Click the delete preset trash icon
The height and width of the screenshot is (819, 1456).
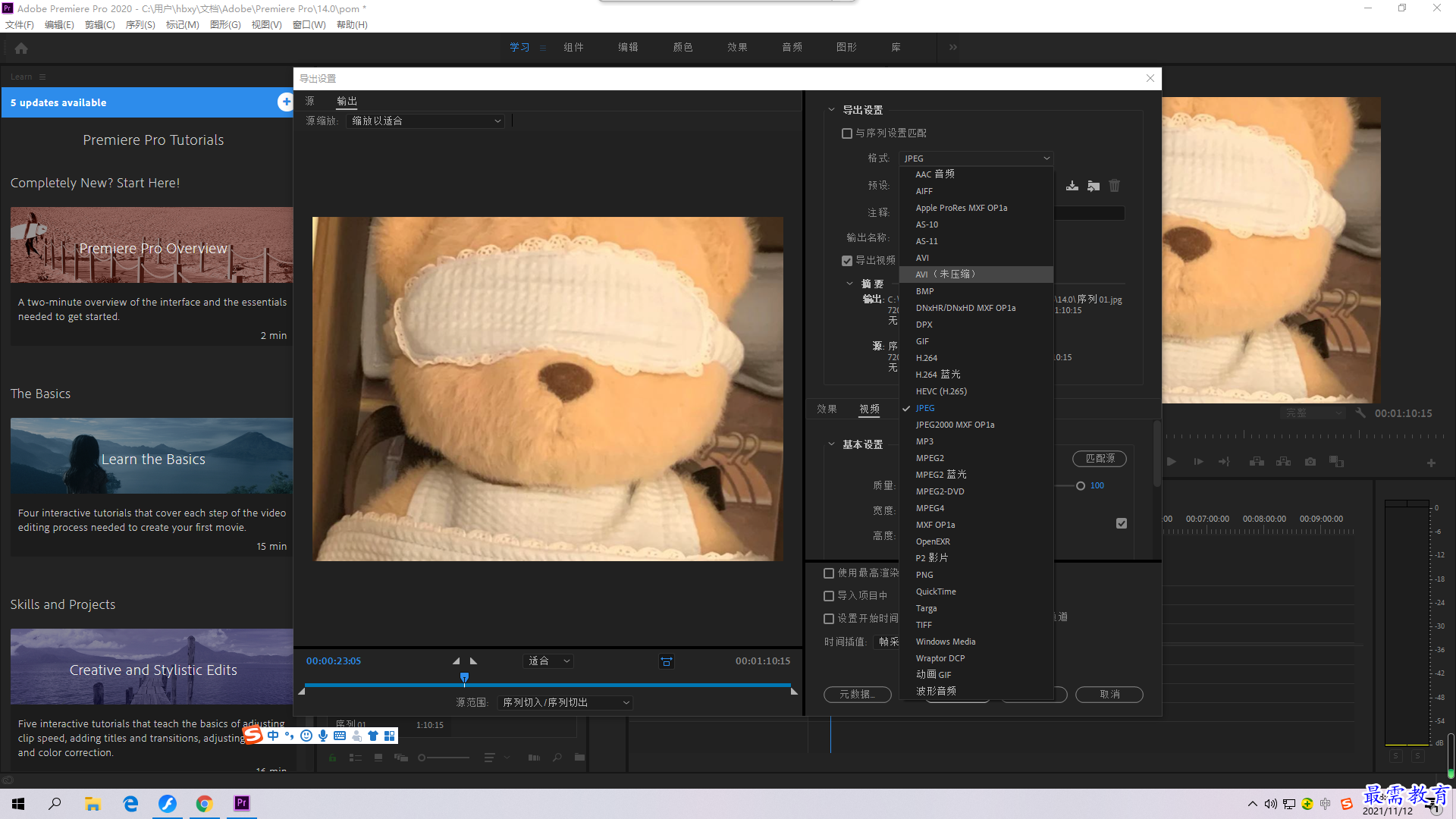1115,186
